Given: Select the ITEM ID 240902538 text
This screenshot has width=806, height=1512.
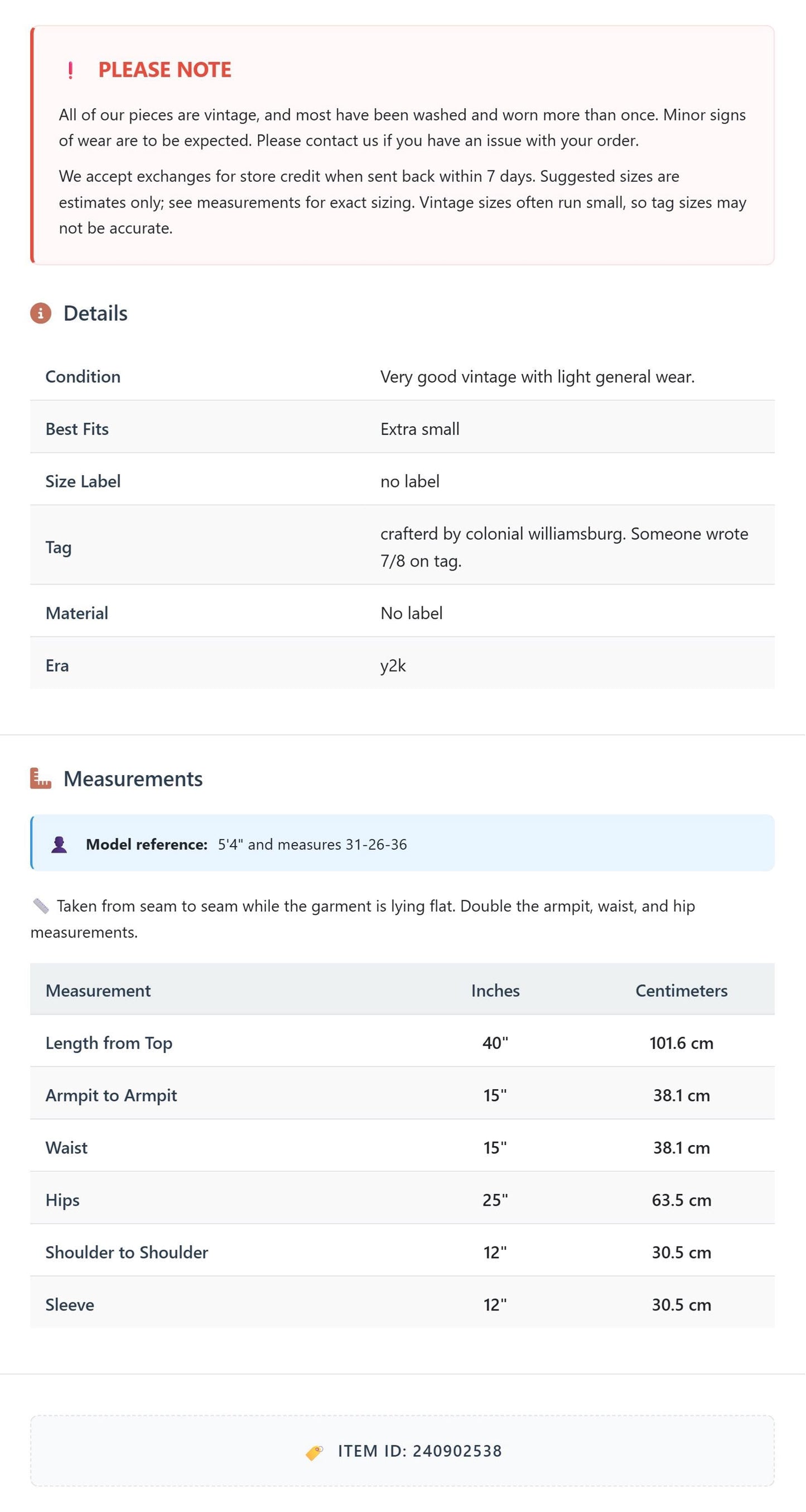Looking at the screenshot, I should 419,1451.
